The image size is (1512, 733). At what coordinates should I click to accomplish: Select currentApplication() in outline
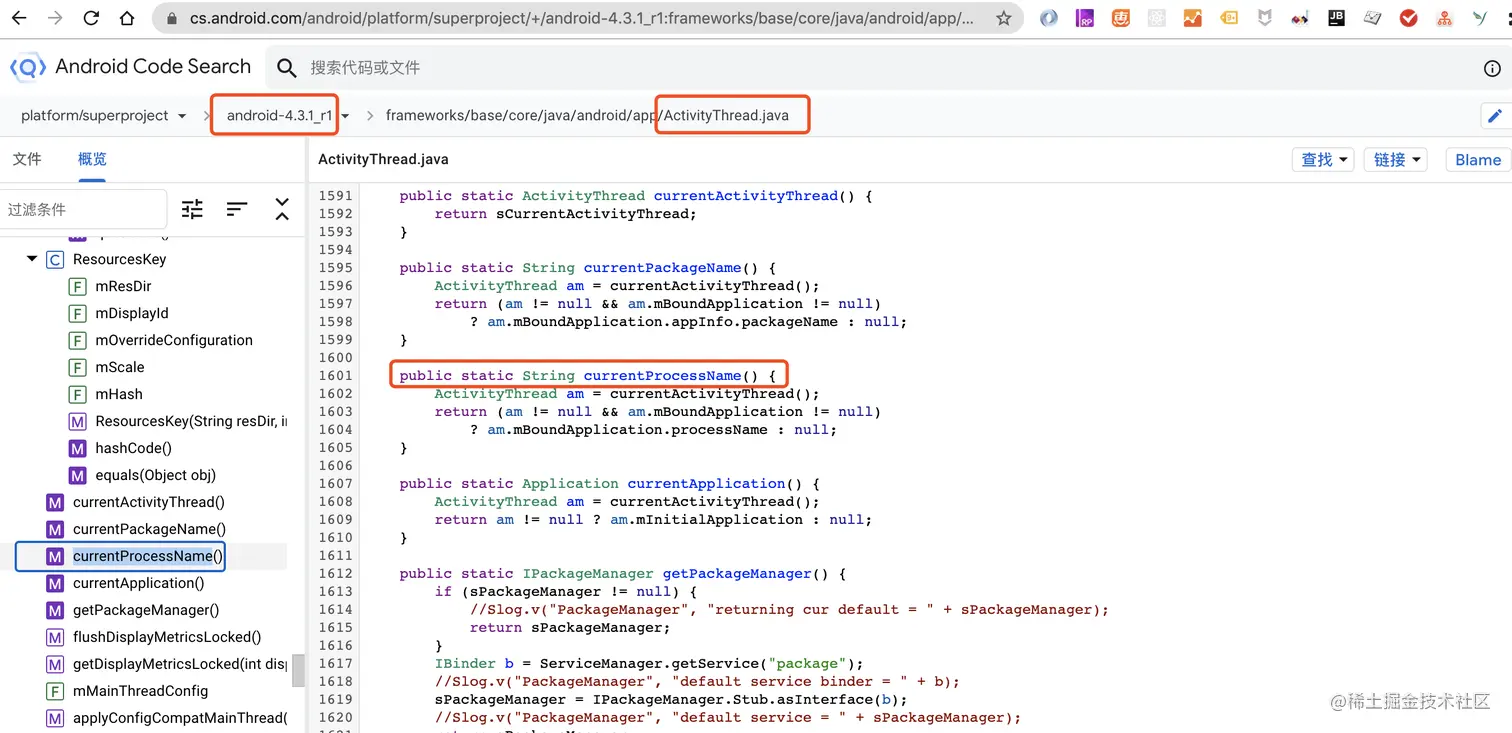138,583
